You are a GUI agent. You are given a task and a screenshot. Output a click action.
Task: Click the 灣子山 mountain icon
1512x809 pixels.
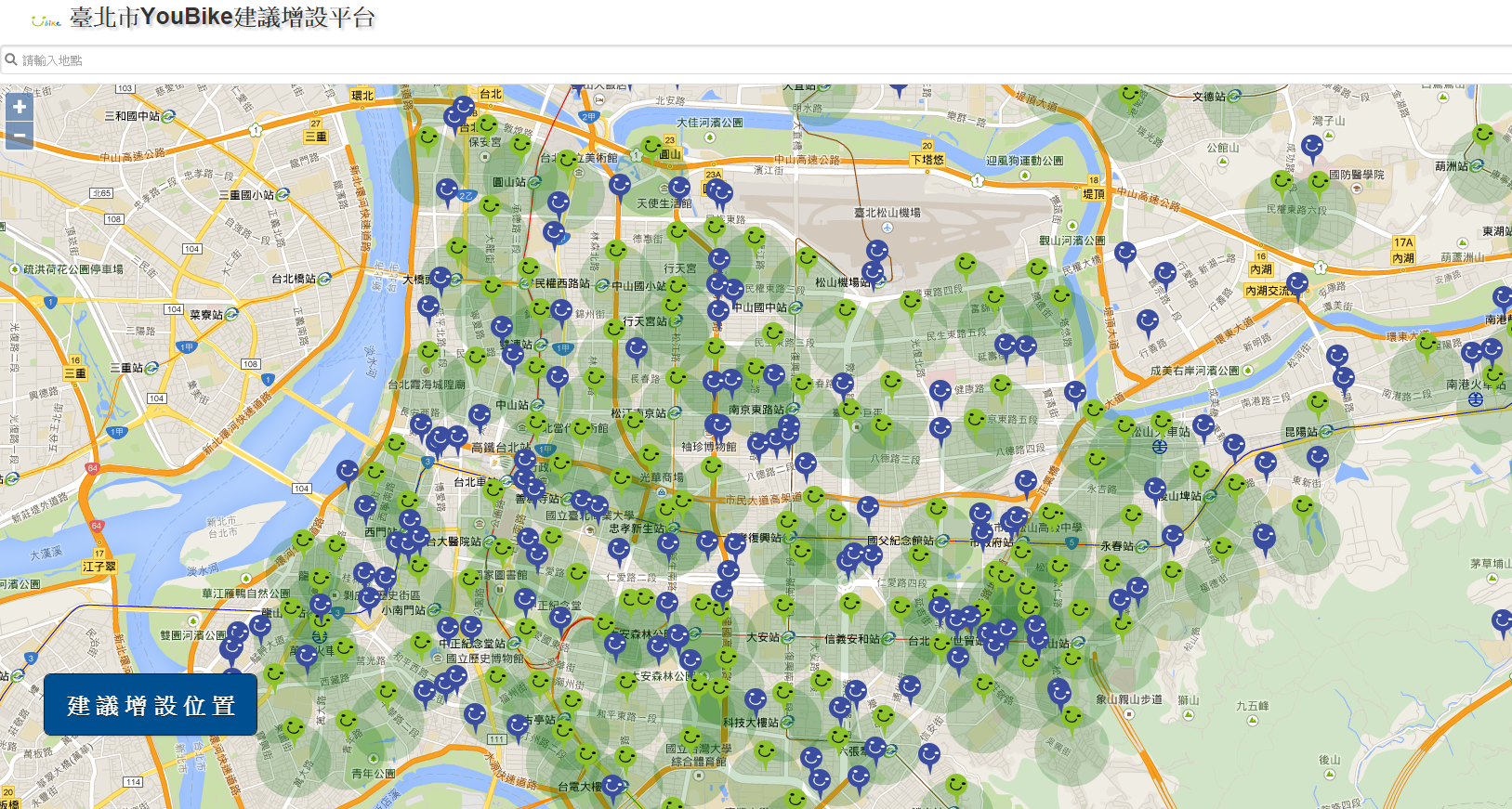coord(1328,136)
